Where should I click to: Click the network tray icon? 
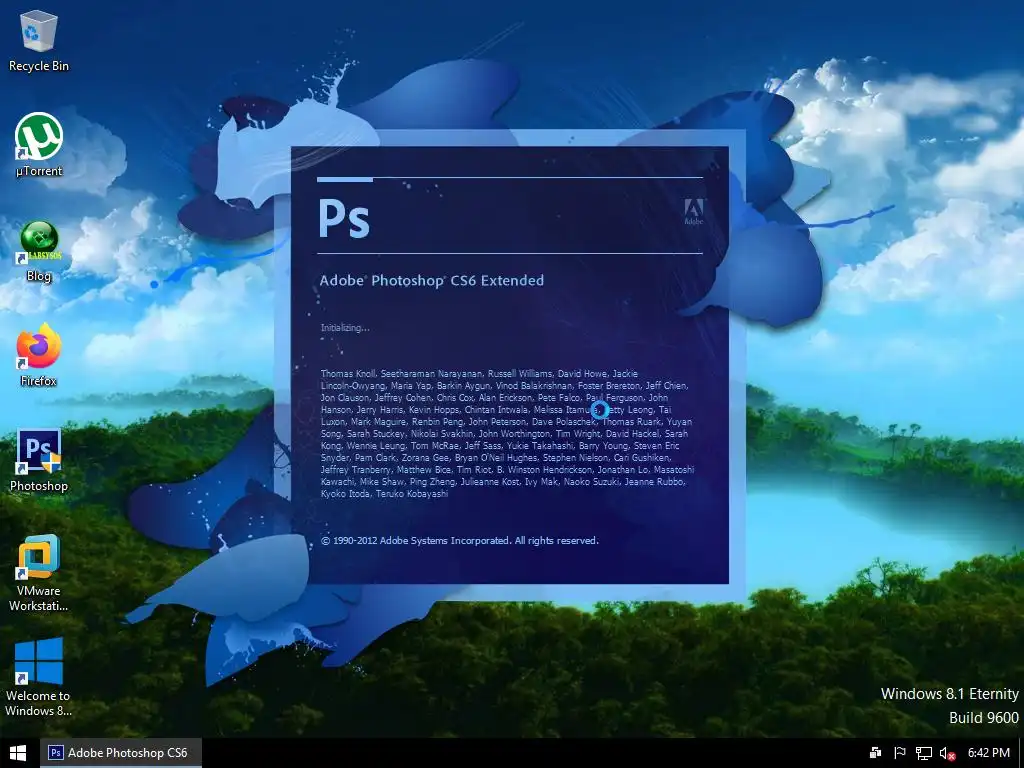(x=923, y=754)
